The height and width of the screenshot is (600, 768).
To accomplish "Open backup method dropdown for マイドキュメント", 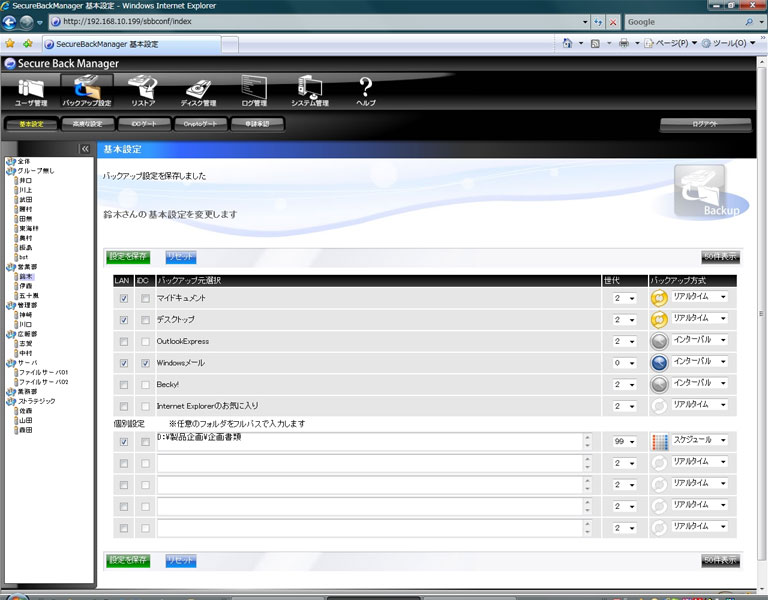I will (x=699, y=296).
